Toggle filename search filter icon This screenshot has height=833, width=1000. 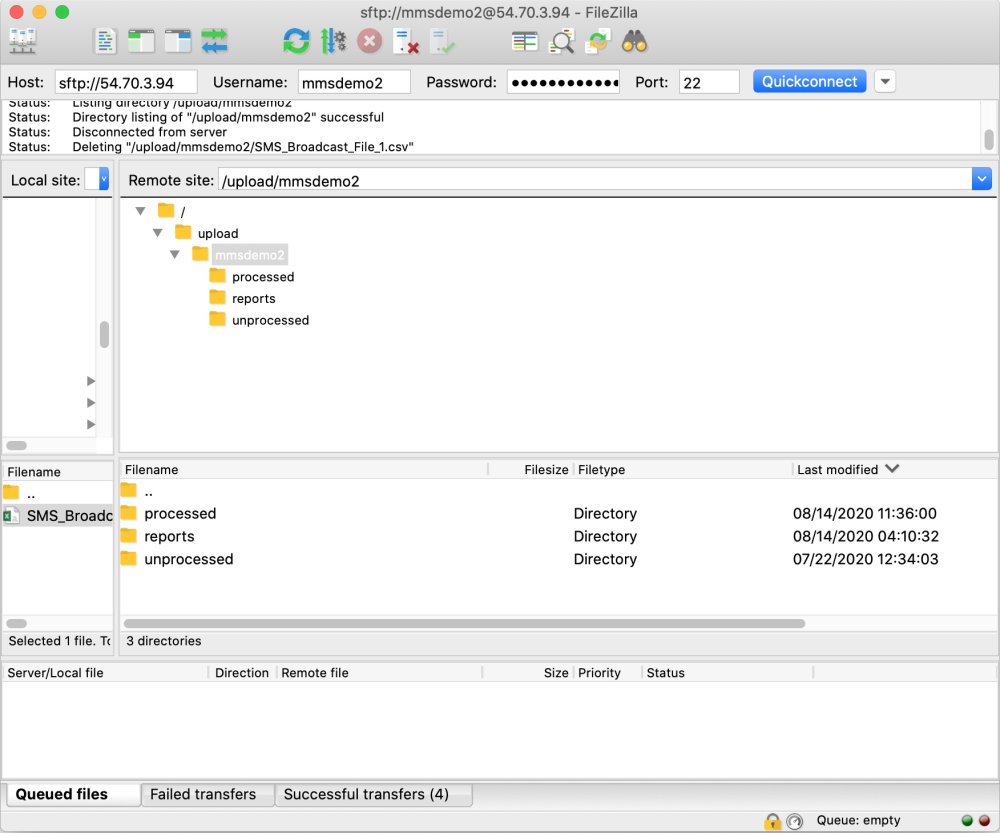click(x=561, y=42)
